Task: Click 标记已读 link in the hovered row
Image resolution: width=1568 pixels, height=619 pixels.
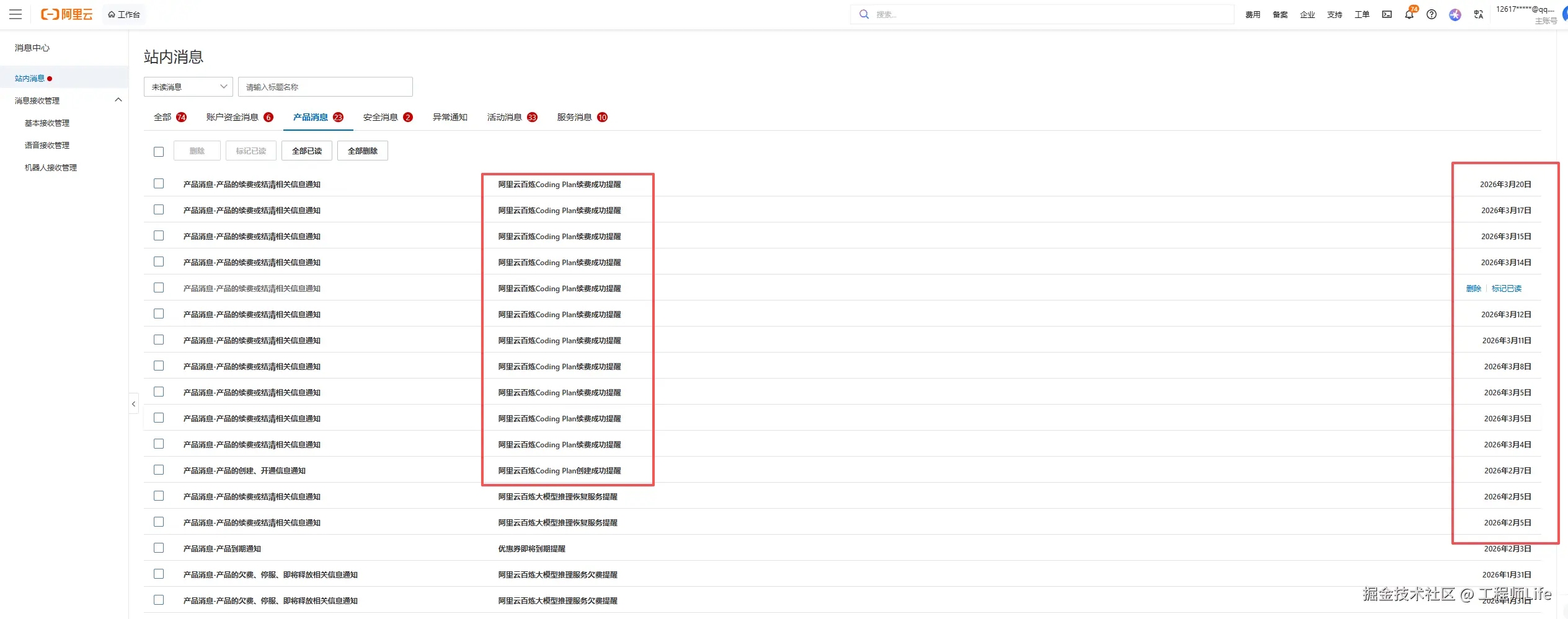Action: pos(1507,288)
